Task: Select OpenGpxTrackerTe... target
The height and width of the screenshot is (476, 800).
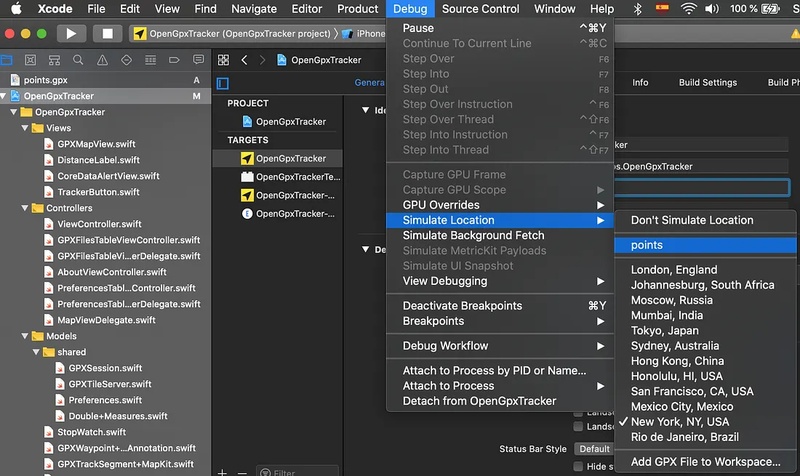Action: pos(290,177)
